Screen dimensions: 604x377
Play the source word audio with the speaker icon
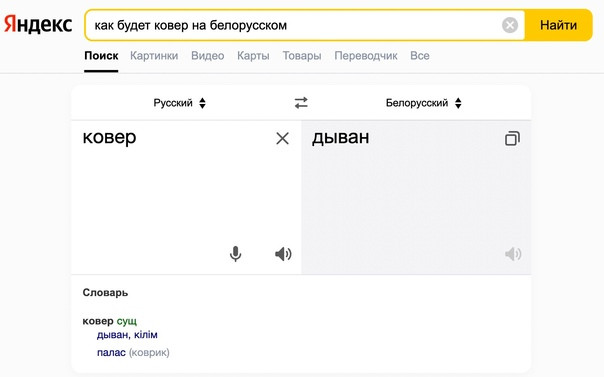(x=283, y=254)
